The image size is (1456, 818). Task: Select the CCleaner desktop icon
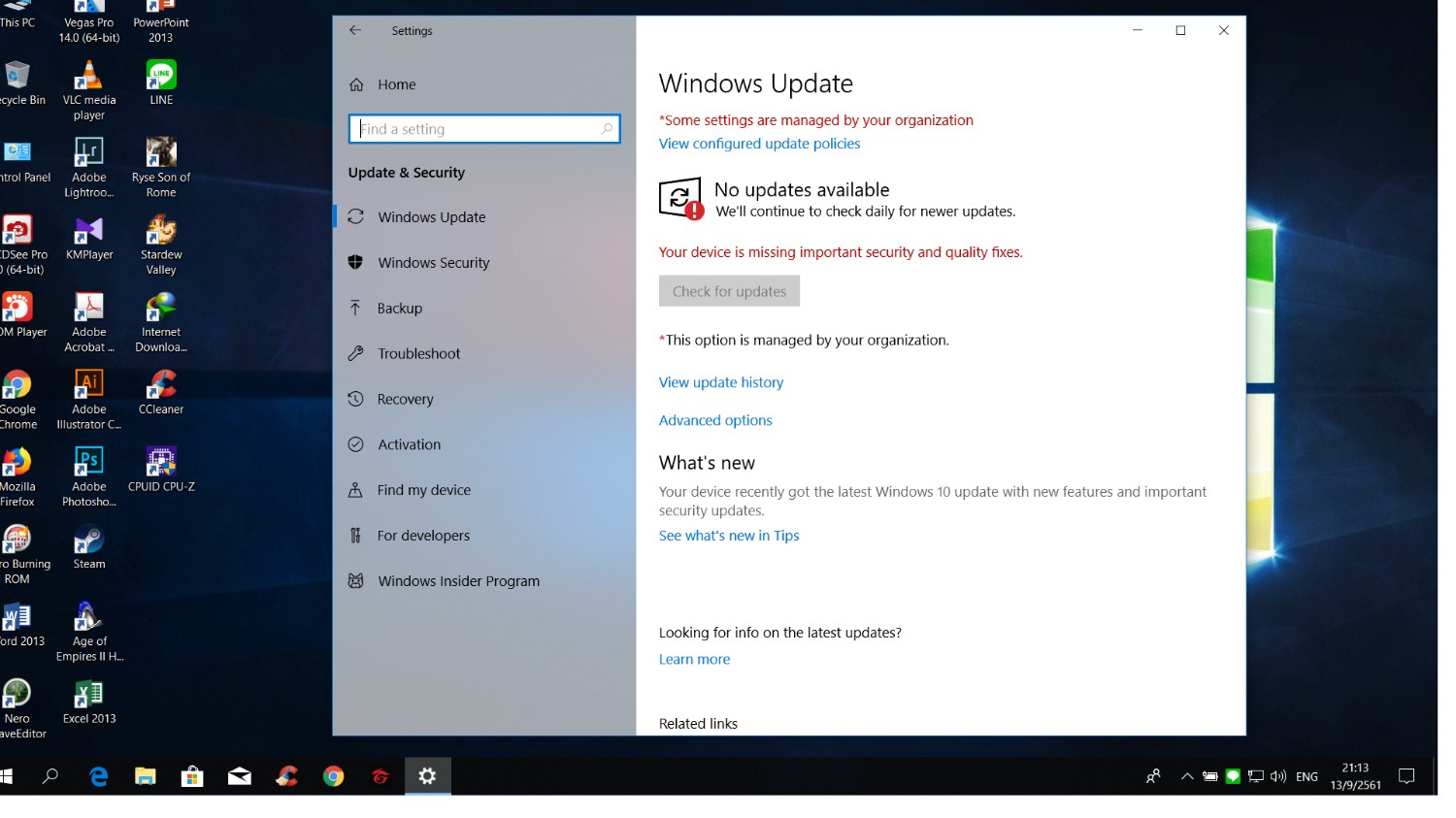coord(161,393)
